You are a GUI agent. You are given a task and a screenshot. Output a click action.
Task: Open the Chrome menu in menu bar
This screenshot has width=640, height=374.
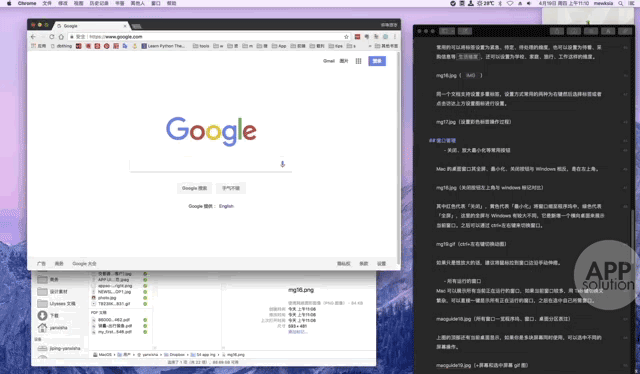pyautogui.click(x=27, y=3)
